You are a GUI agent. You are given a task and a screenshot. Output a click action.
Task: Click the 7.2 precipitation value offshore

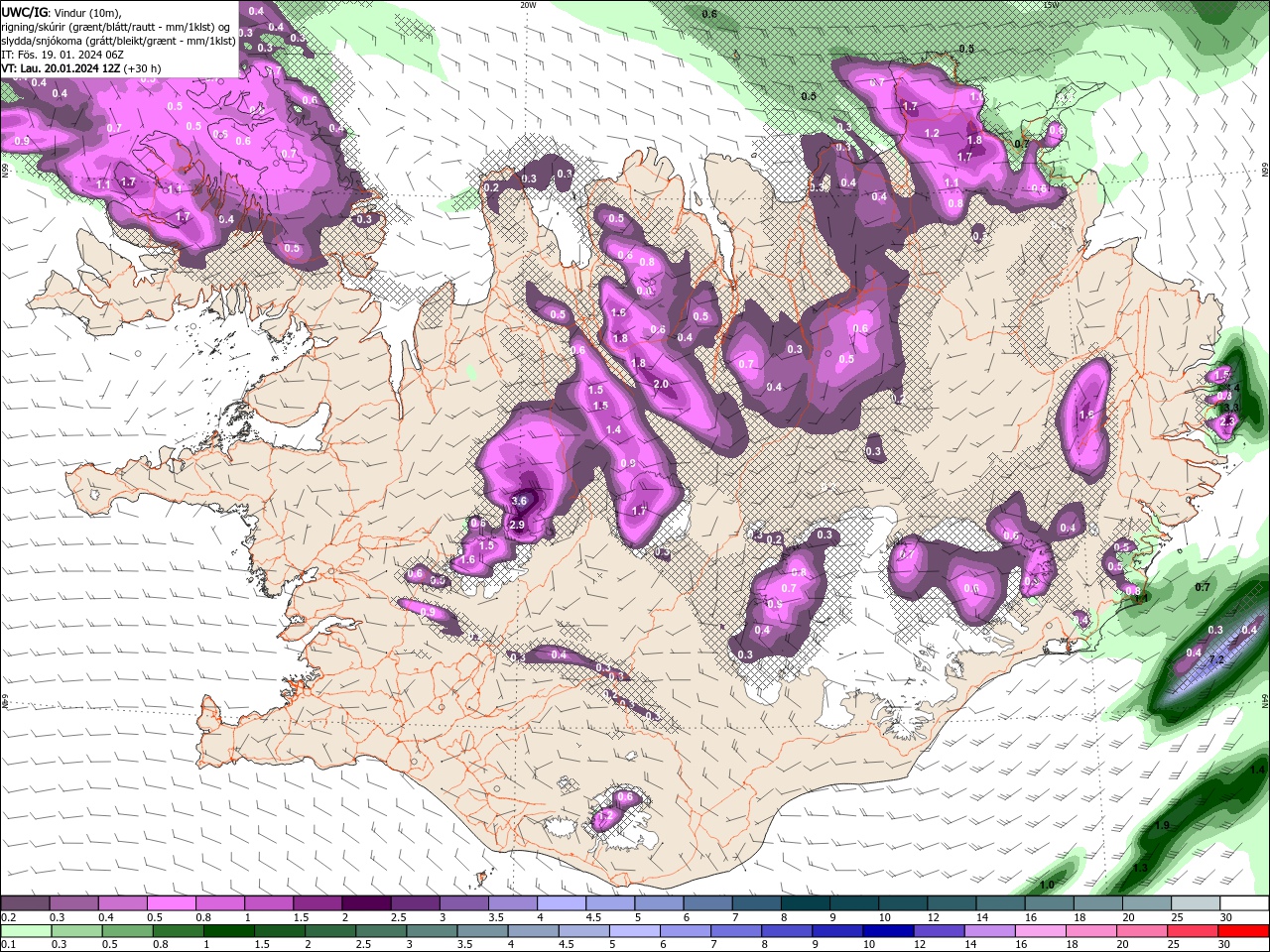coord(1216,659)
